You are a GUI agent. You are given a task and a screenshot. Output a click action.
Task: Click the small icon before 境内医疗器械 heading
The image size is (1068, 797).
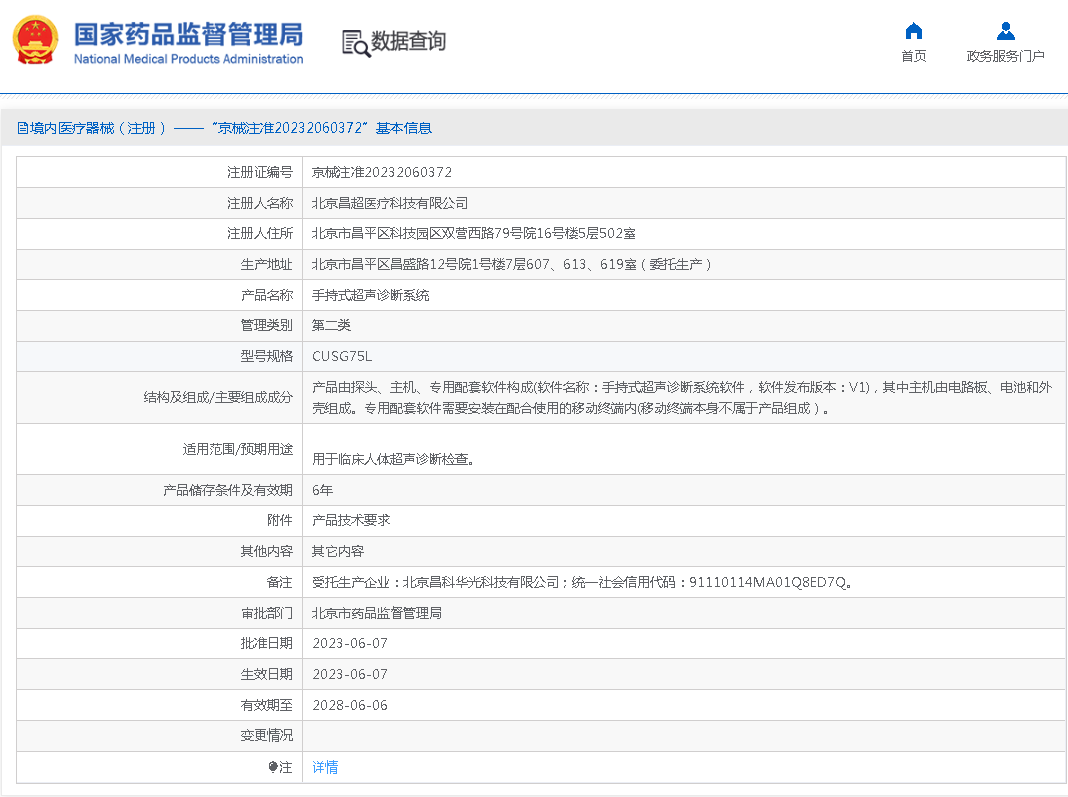click(22, 128)
